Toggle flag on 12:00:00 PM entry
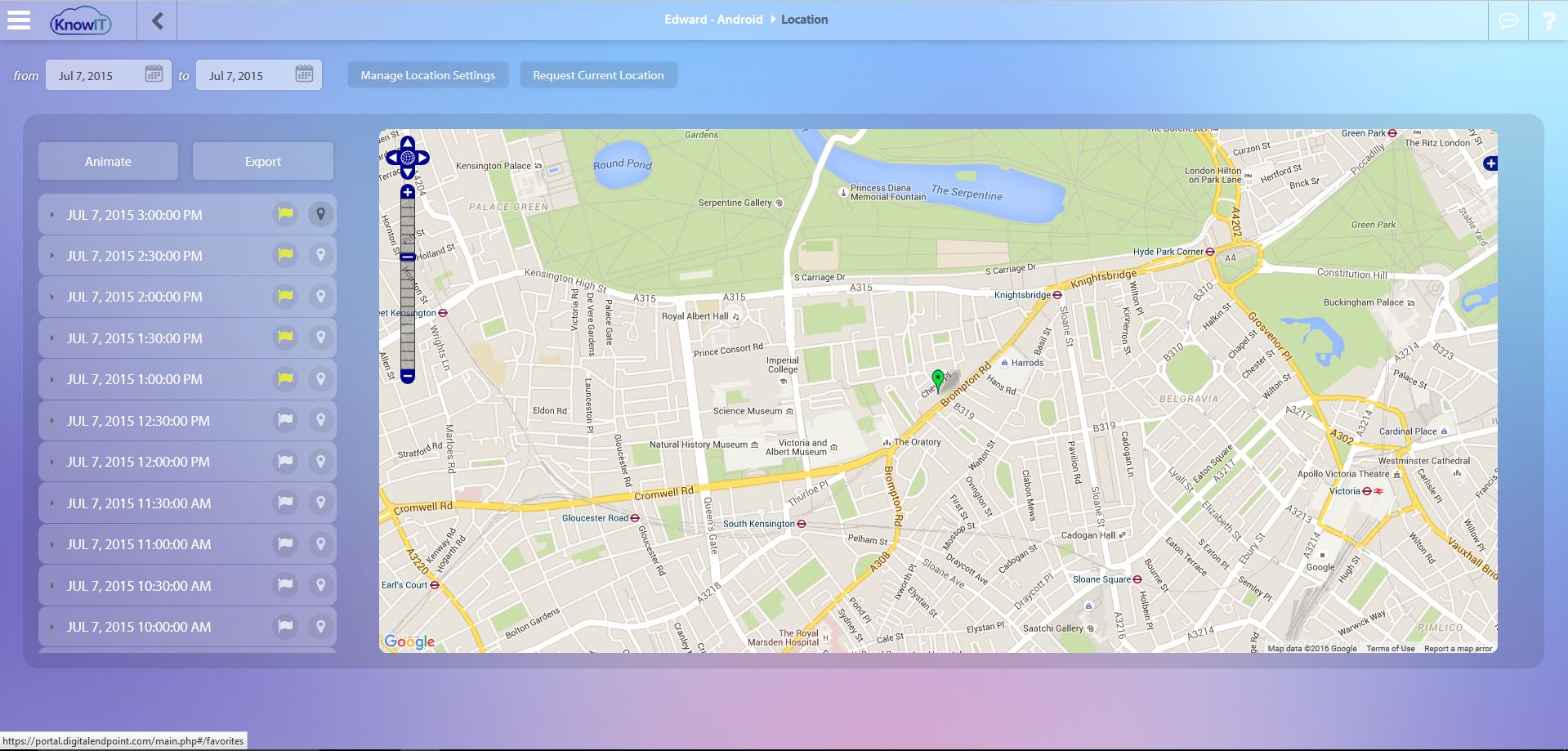The height and width of the screenshot is (751, 1568). [285, 461]
